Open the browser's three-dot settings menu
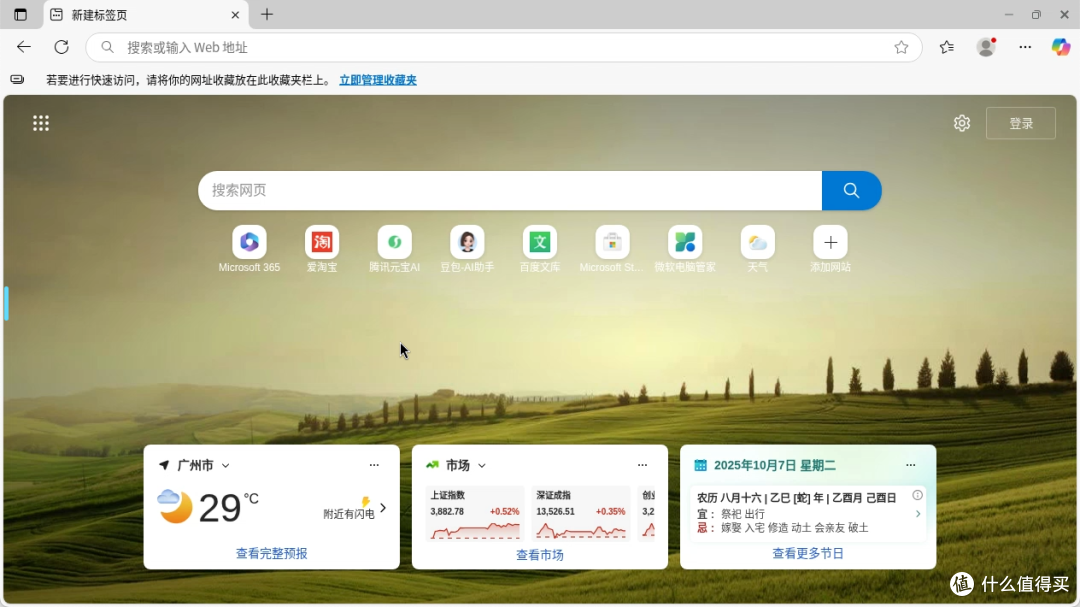This screenshot has height=607, width=1080. coord(1025,47)
